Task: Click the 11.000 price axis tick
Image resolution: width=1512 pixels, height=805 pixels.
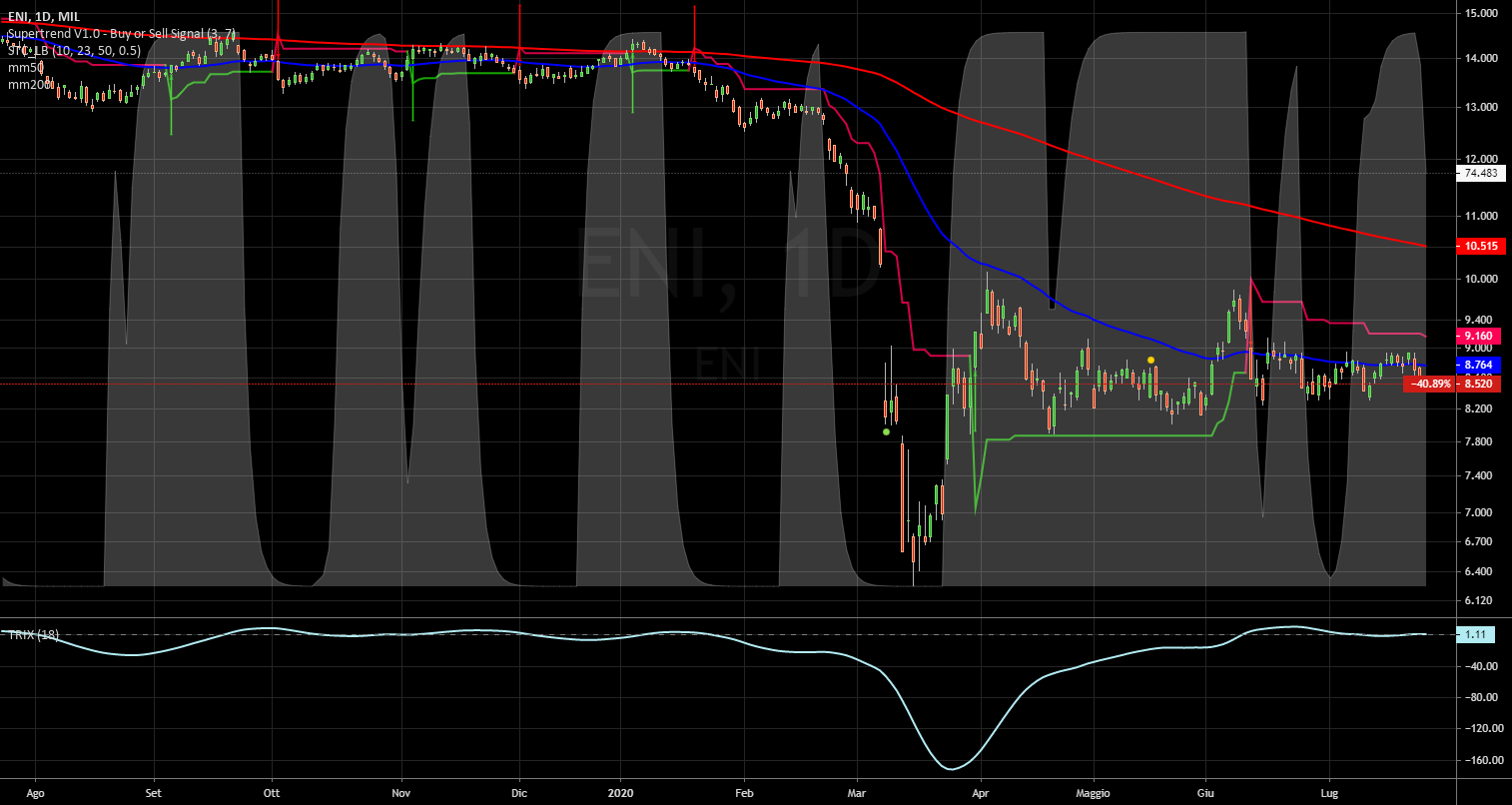Action: [1480, 216]
